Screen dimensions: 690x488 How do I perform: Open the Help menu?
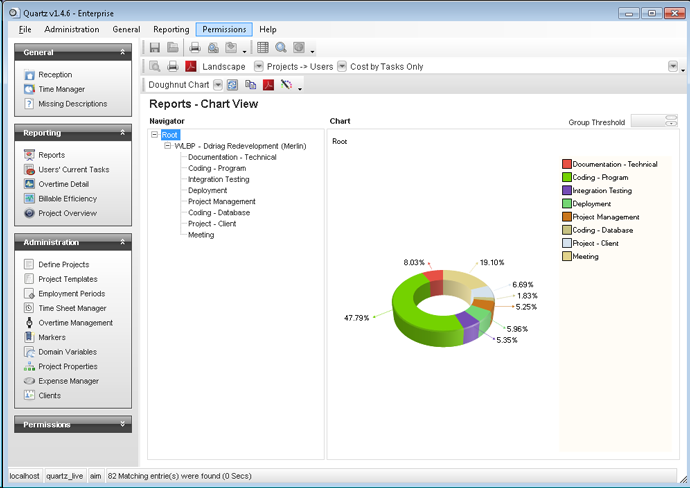point(267,30)
